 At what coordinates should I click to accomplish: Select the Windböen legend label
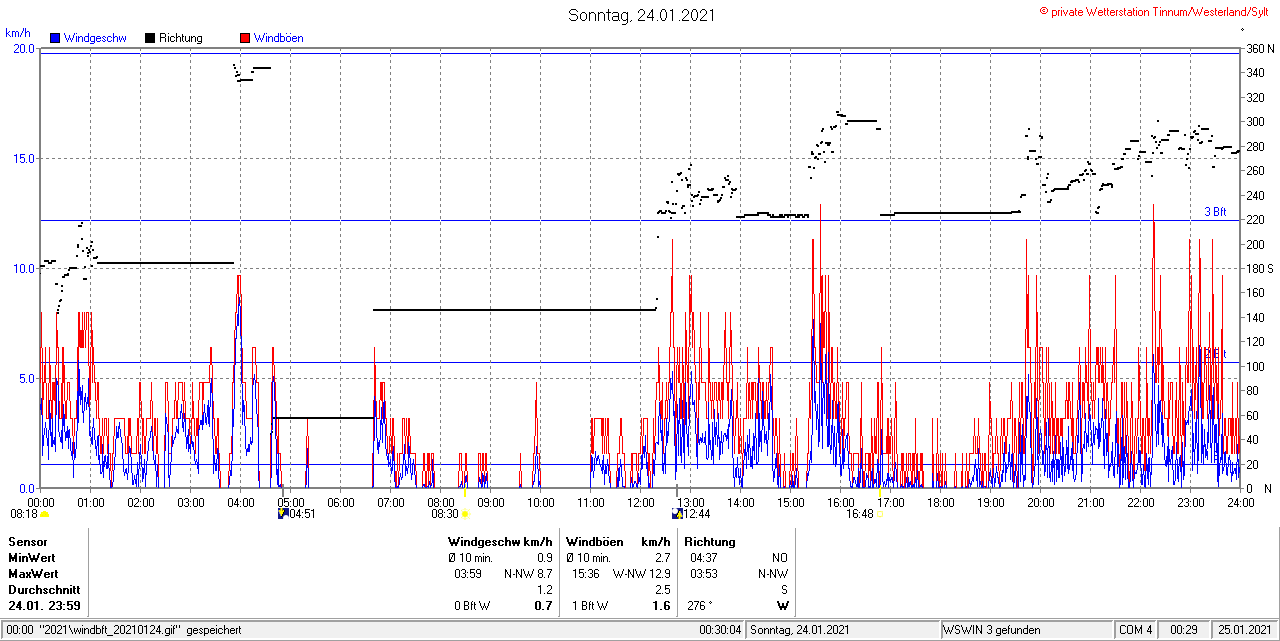[x=279, y=38]
